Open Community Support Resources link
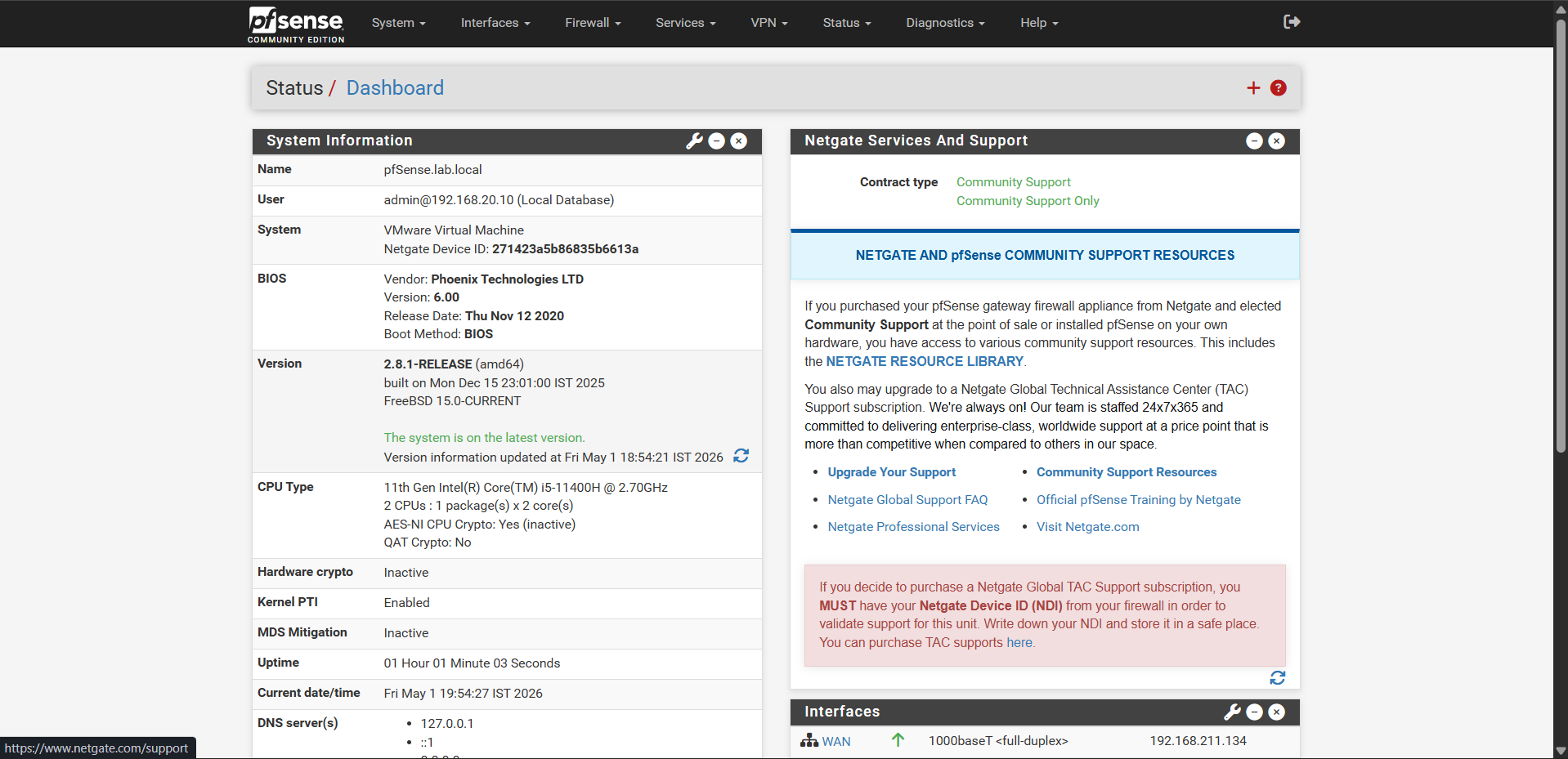 pyautogui.click(x=1127, y=472)
